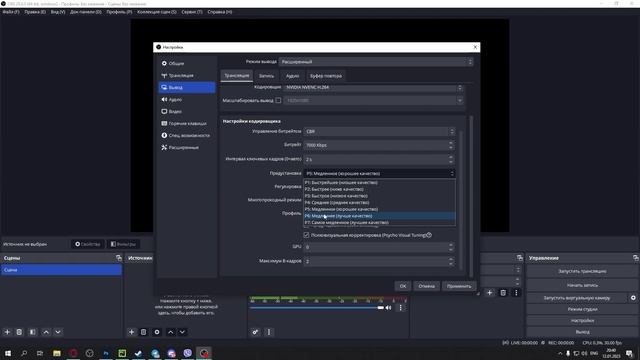Select preset P4 Среднее
Viewport: 640px width, 360px height.
coord(379,202)
